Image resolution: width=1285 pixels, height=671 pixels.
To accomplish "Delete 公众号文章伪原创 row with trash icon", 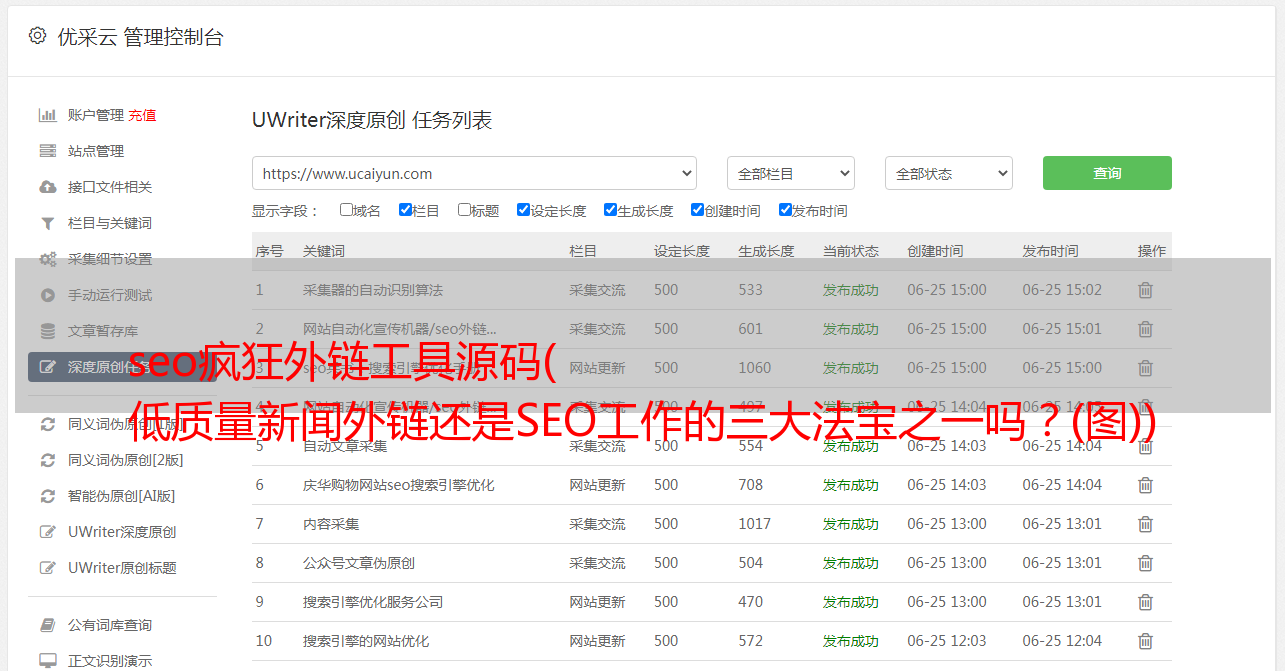I will 1145,563.
